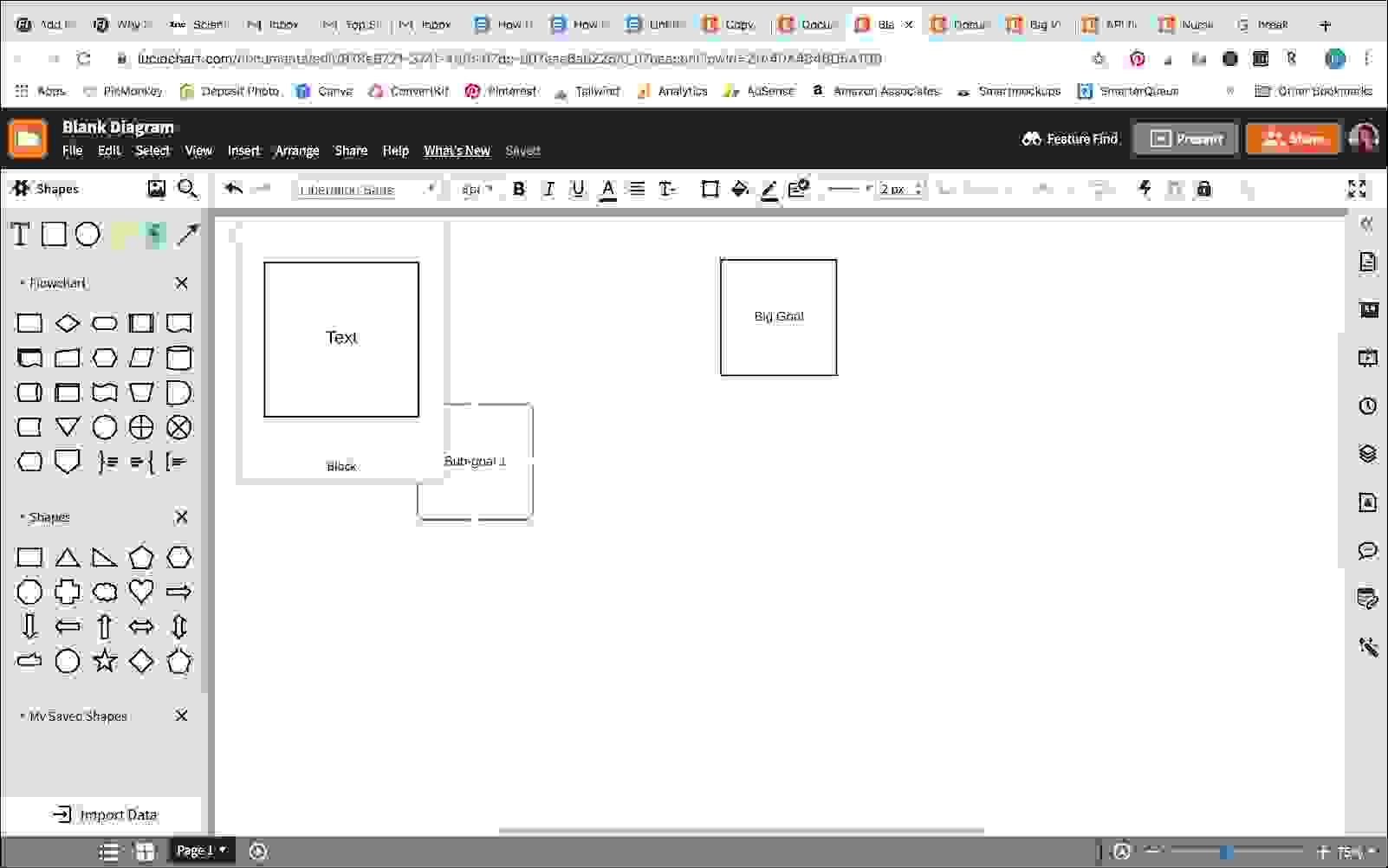Open the Insert menu
Screen dimensions: 1388x868
coord(243,151)
